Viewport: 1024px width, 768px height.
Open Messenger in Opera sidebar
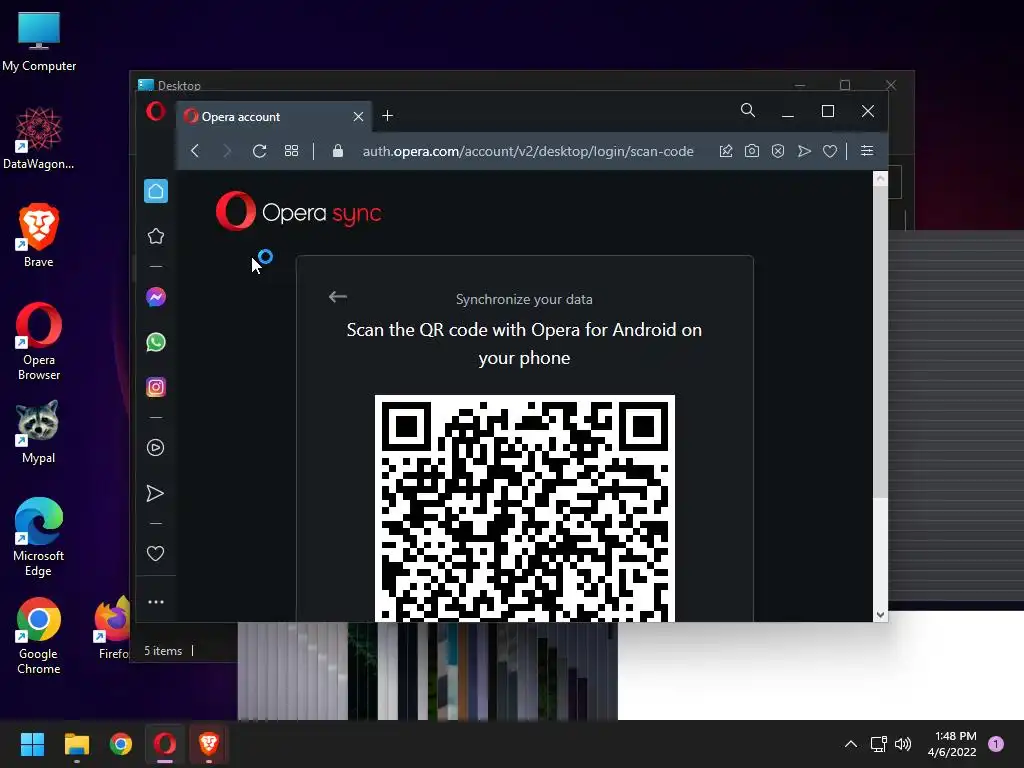tap(155, 297)
